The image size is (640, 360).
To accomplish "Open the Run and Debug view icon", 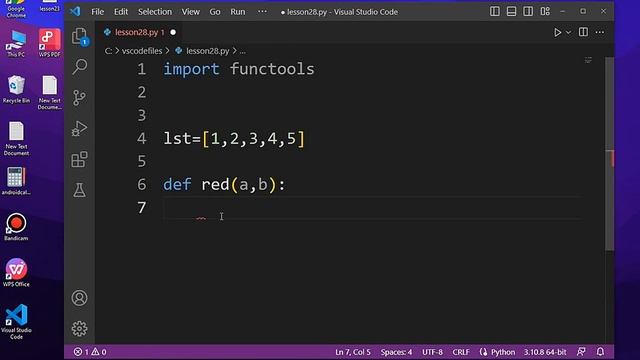I will tap(80, 129).
